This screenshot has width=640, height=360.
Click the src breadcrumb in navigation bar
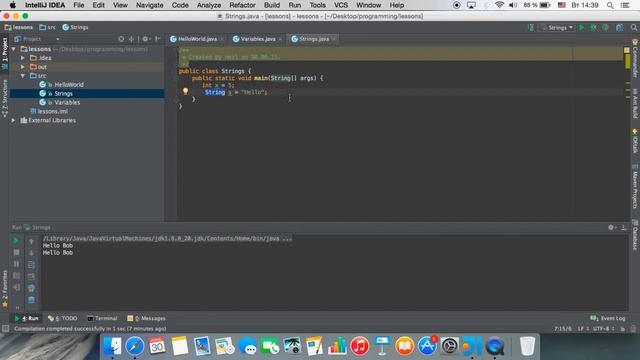pos(47,27)
